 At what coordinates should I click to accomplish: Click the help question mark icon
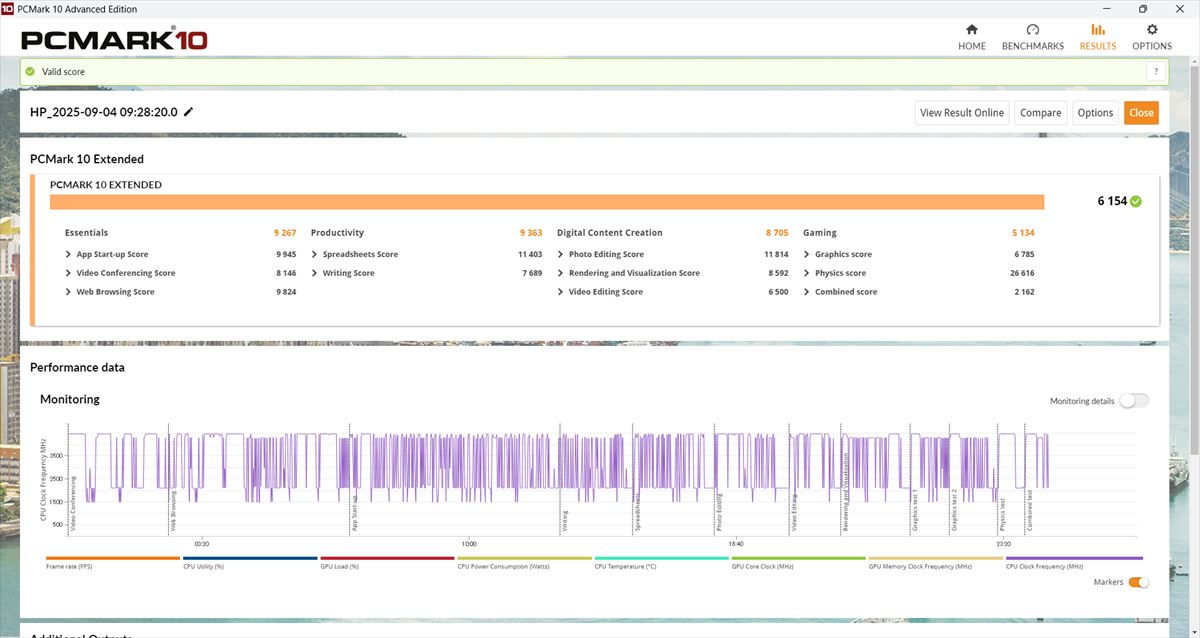[1156, 72]
